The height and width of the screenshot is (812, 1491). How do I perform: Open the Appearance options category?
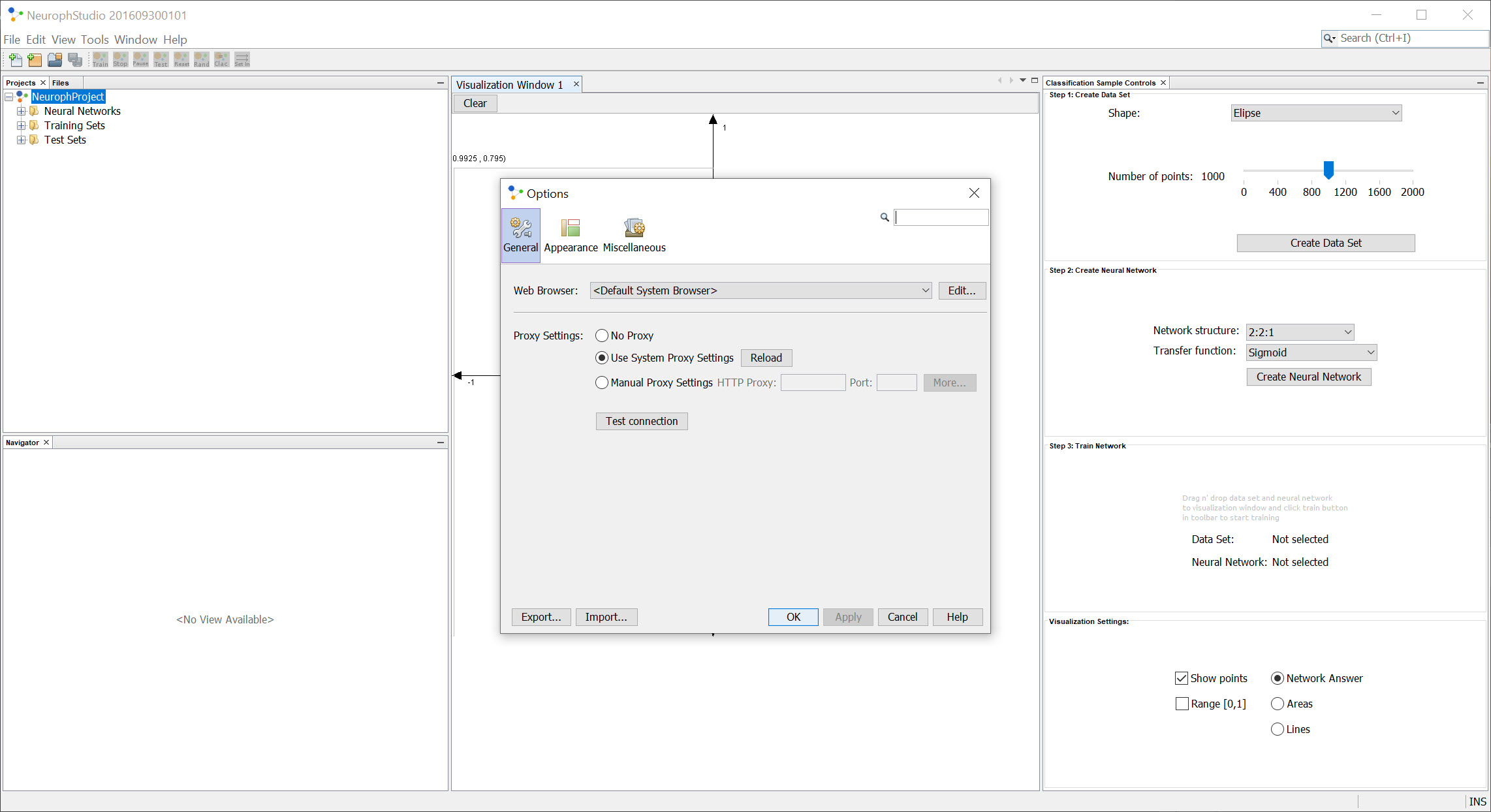pos(571,236)
